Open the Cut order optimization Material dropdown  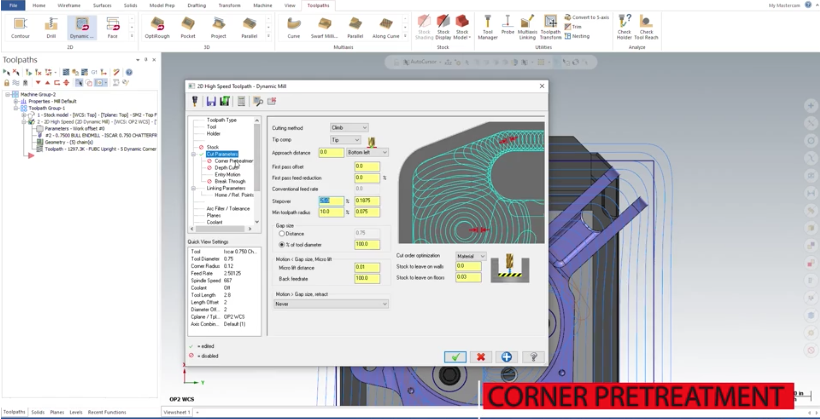(471, 256)
